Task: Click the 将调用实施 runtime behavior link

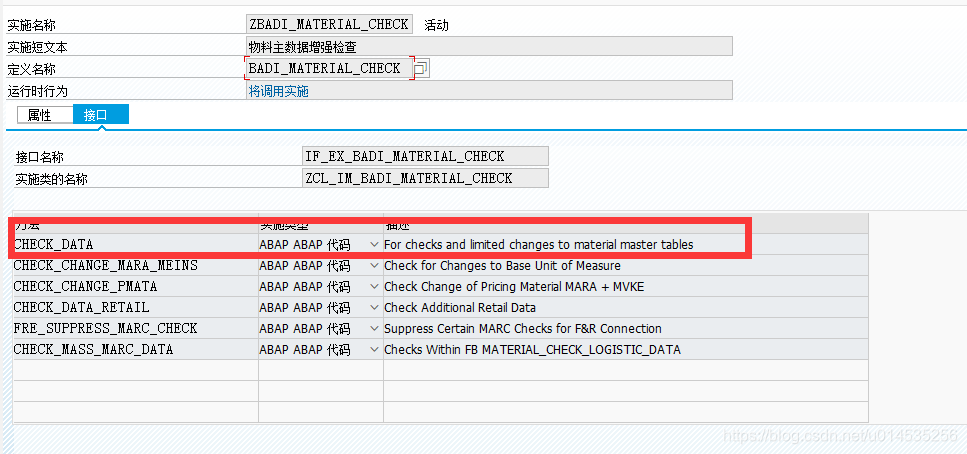Action: point(278,92)
